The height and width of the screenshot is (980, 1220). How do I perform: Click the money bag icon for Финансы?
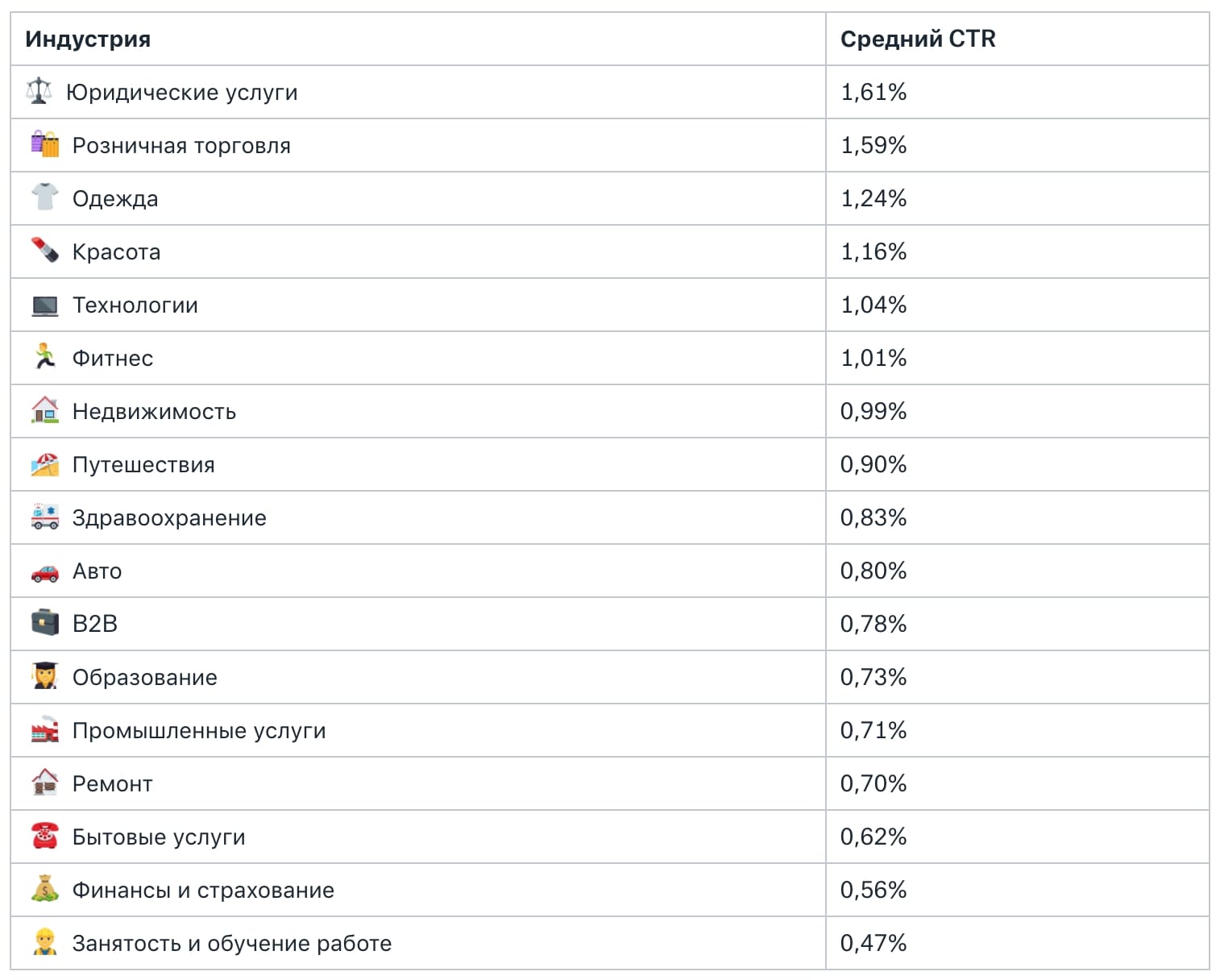click(x=45, y=889)
